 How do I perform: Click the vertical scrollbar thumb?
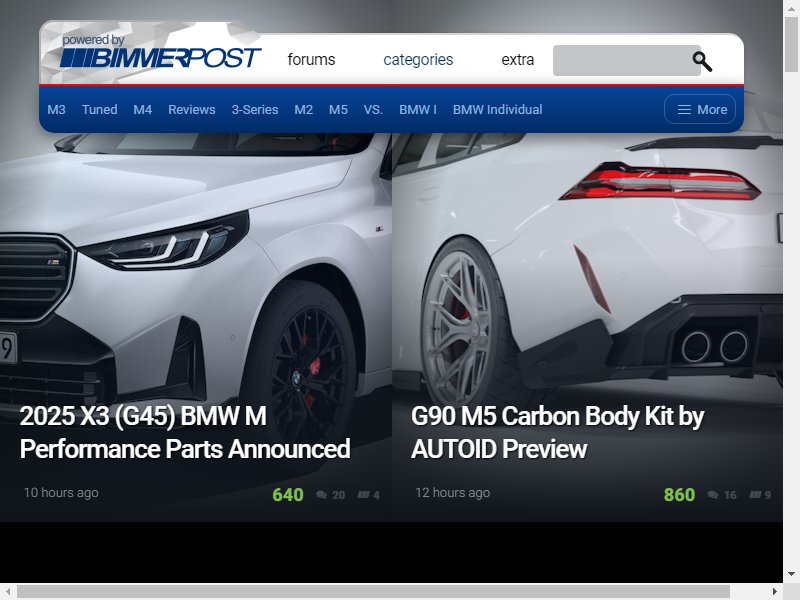pyautogui.click(x=791, y=45)
